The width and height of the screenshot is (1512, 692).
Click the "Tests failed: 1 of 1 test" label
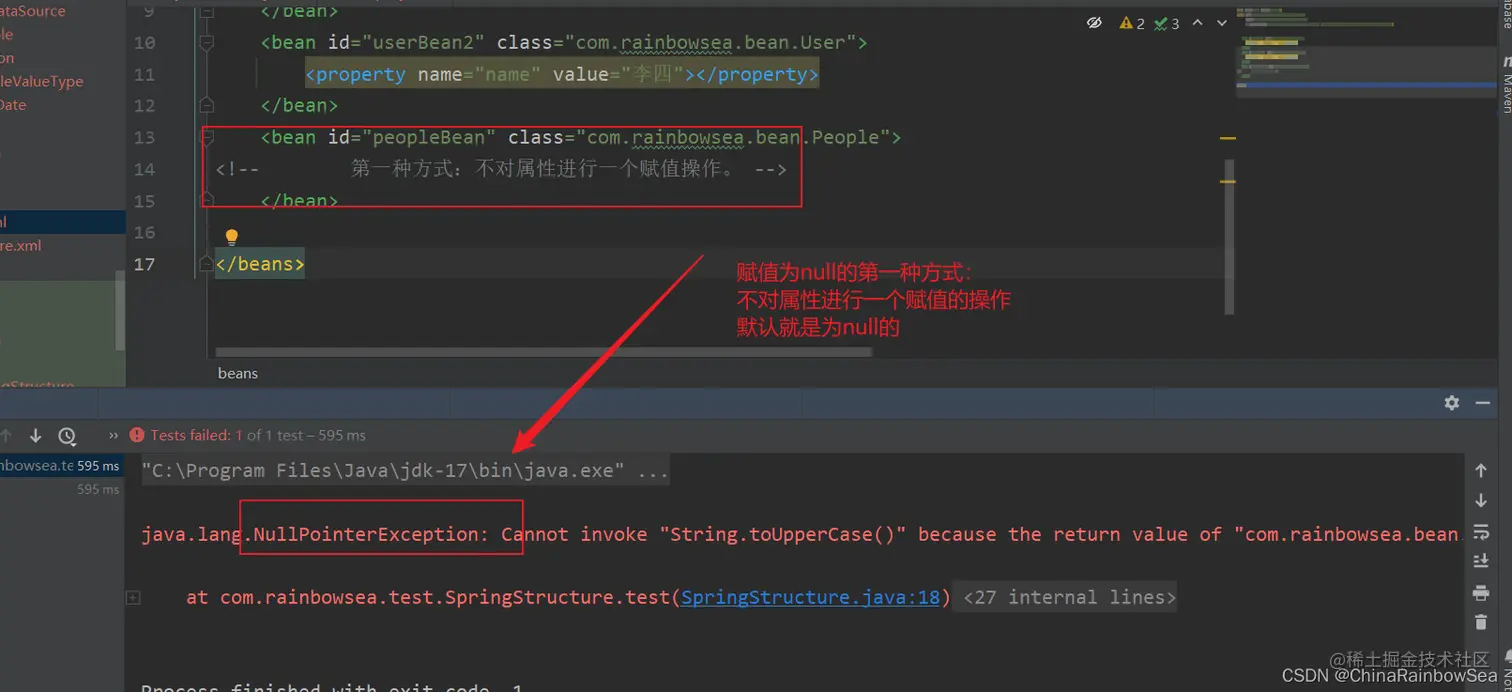(x=258, y=436)
